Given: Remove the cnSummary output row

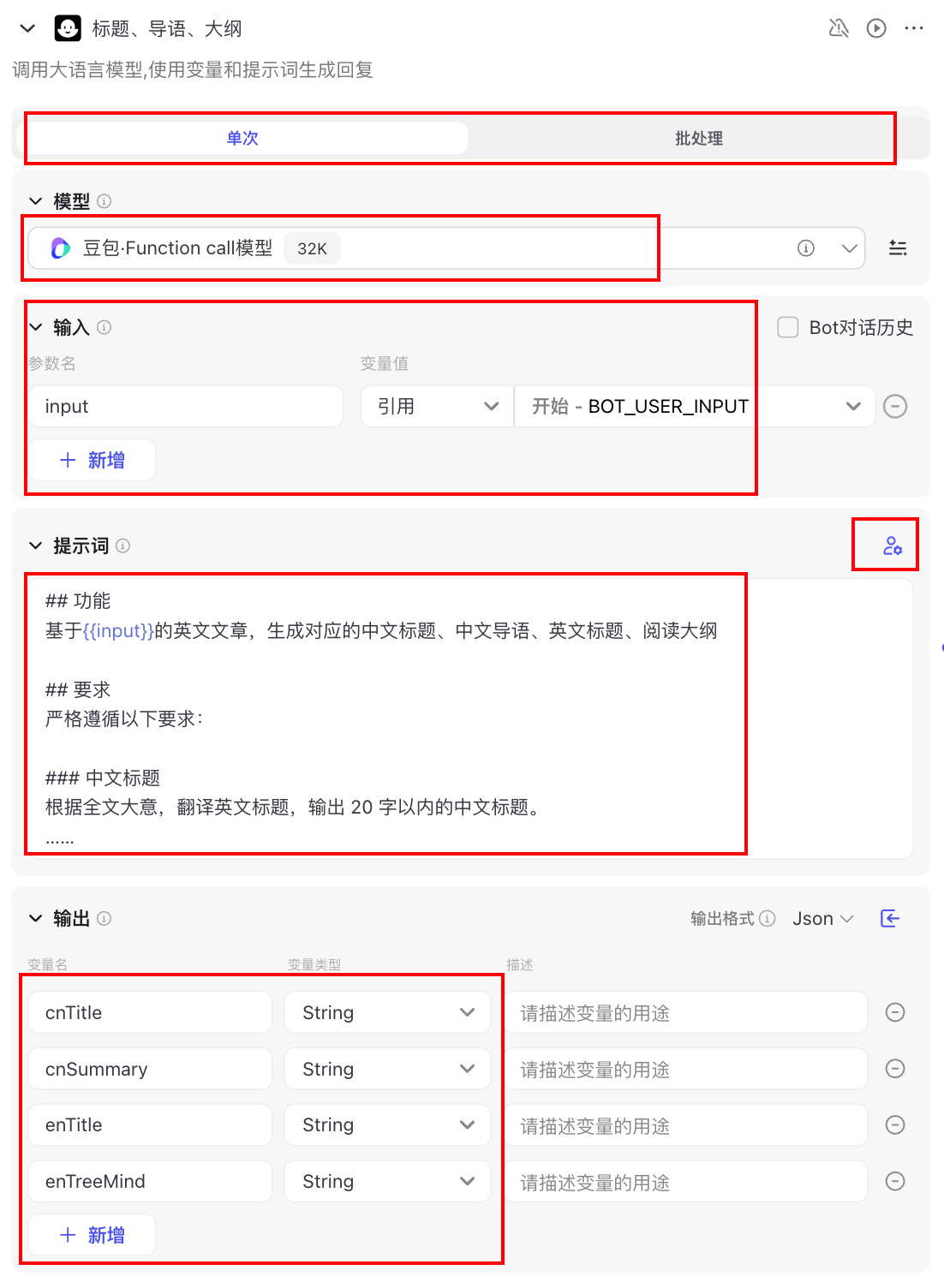Looking at the screenshot, I should (x=895, y=1069).
